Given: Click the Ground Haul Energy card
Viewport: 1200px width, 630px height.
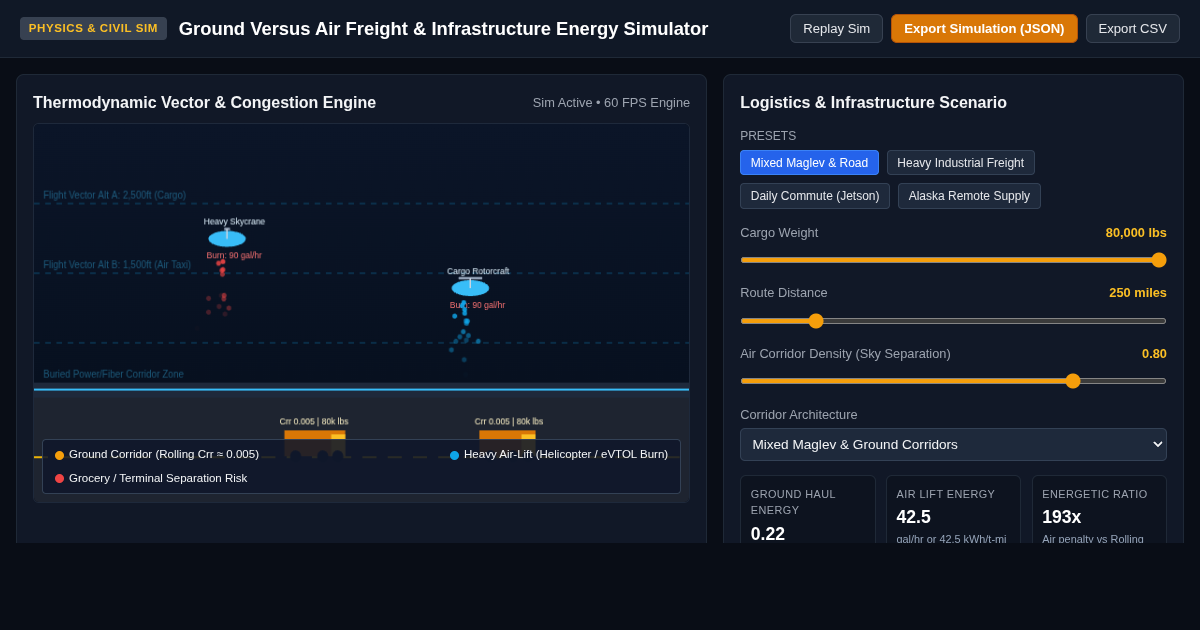Looking at the screenshot, I should click(x=808, y=510).
